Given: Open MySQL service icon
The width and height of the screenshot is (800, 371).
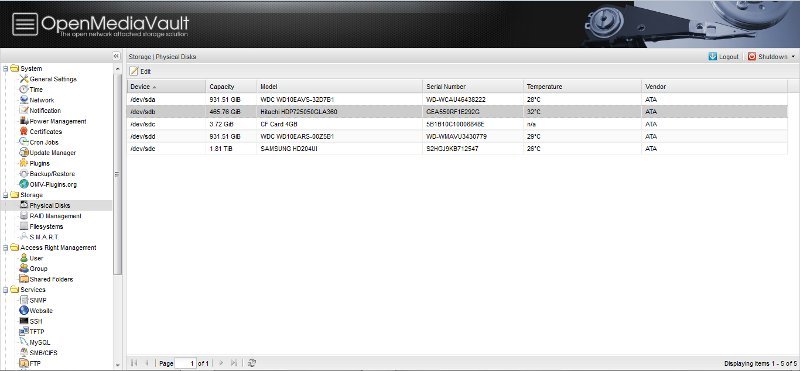Looking at the screenshot, I should tap(23, 342).
